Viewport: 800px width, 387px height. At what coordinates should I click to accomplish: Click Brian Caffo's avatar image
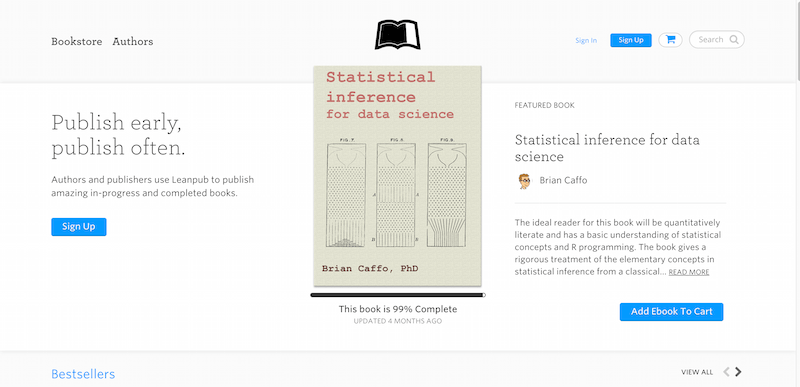pyautogui.click(x=523, y=180)
